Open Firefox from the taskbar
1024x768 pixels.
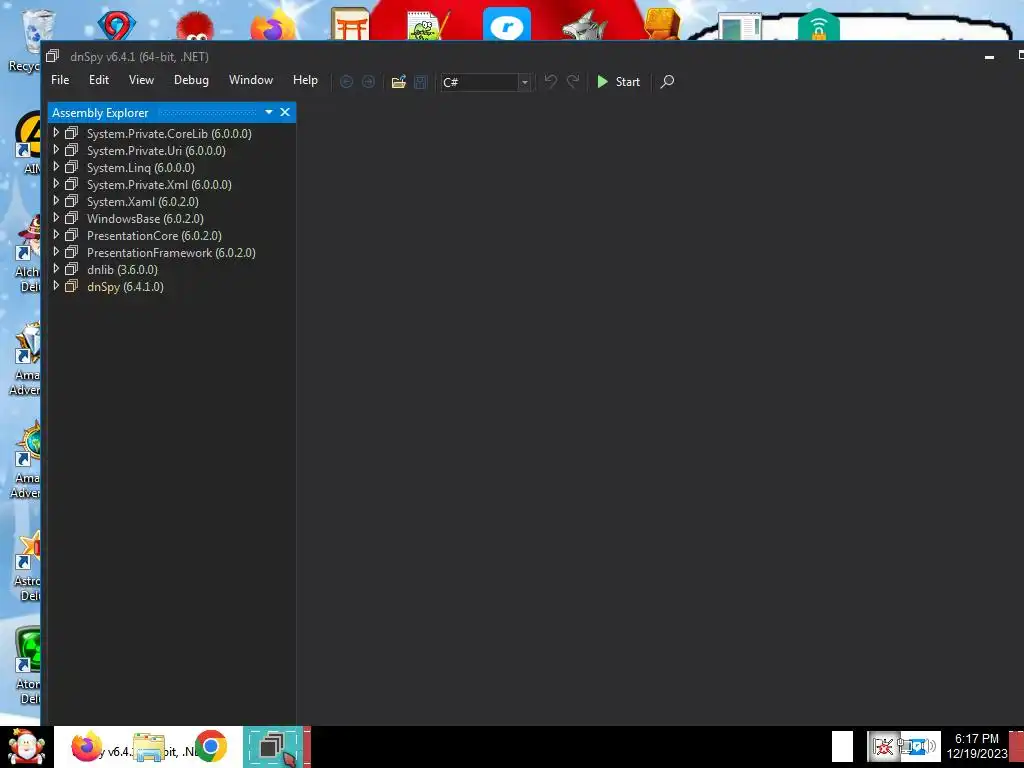point(88,746)
